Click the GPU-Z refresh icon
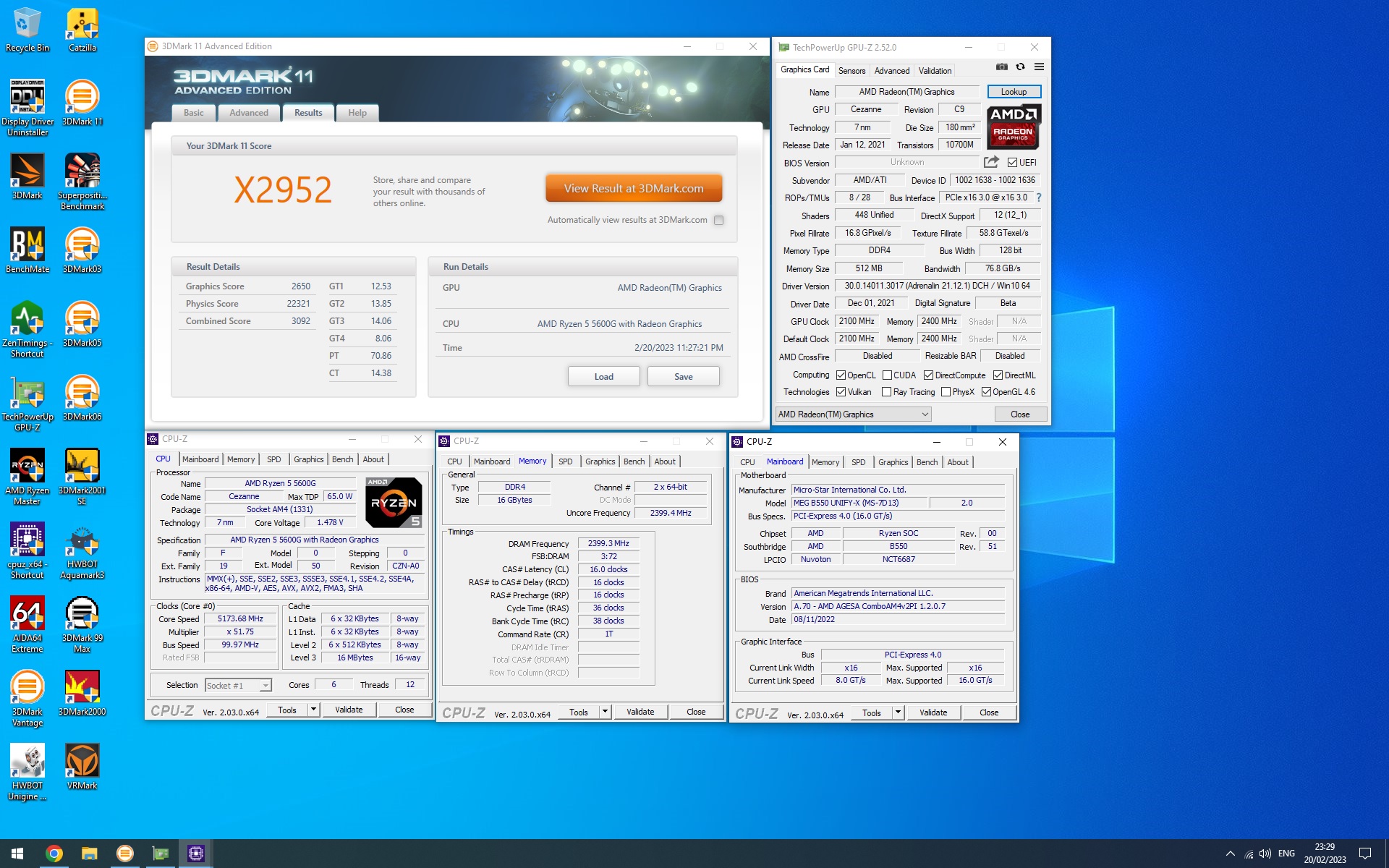 (1020, 67)
